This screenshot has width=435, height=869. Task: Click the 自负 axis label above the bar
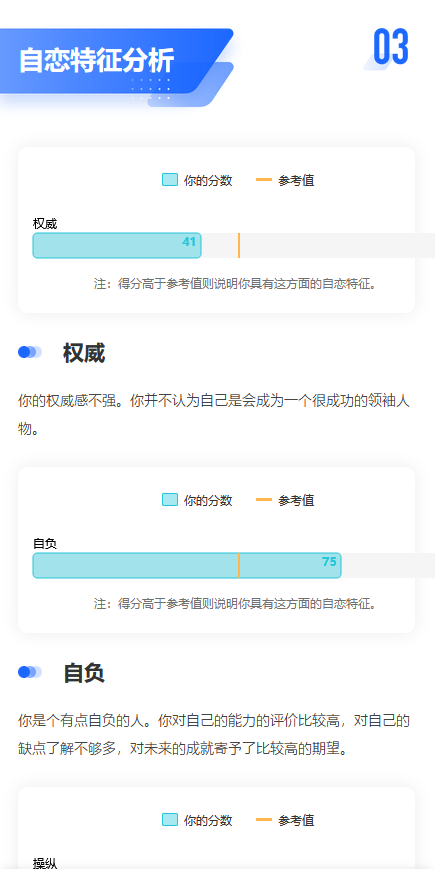coord(45,544)
